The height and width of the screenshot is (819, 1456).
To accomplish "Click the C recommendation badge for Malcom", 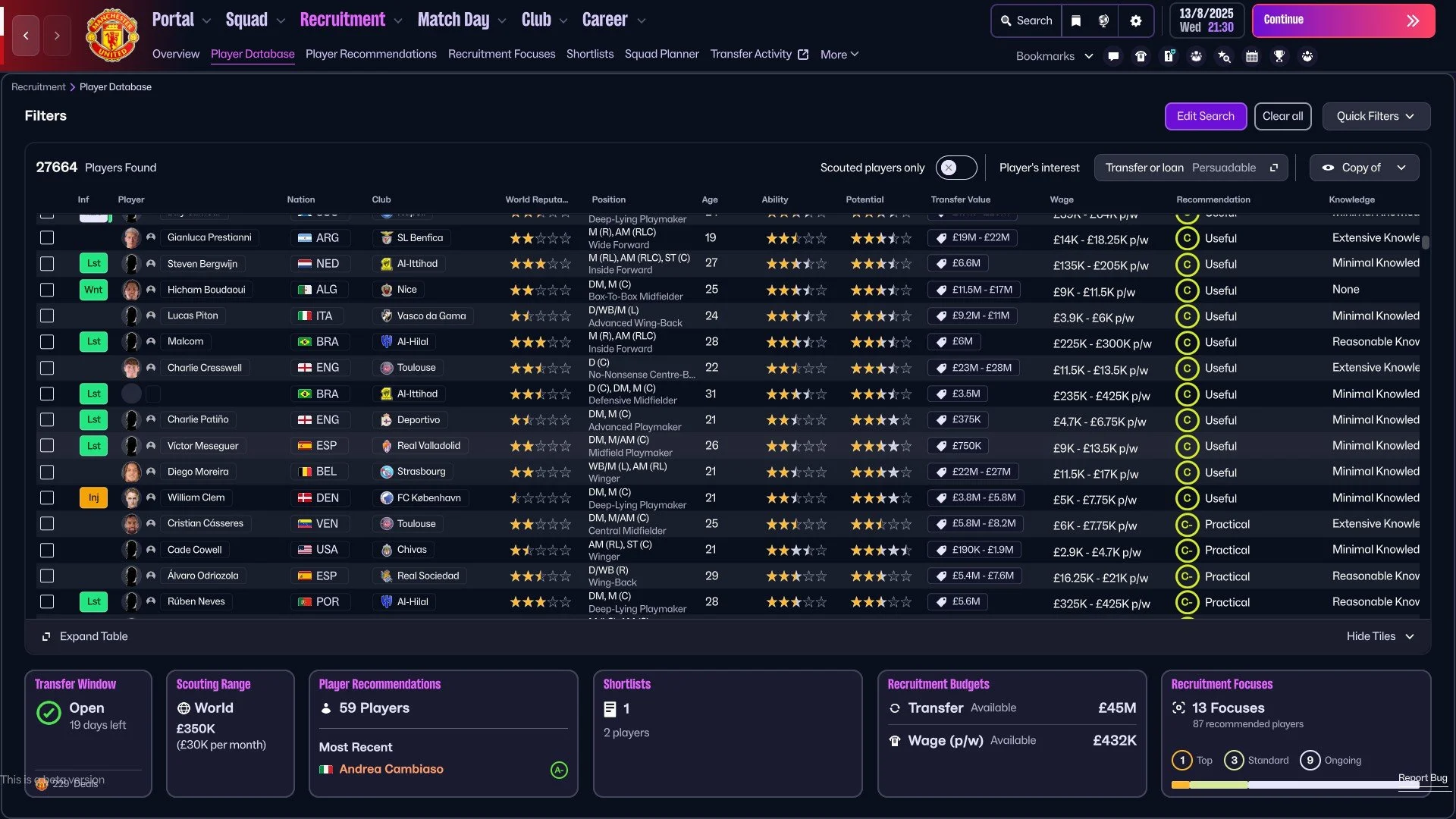I will click(1187, 343).
